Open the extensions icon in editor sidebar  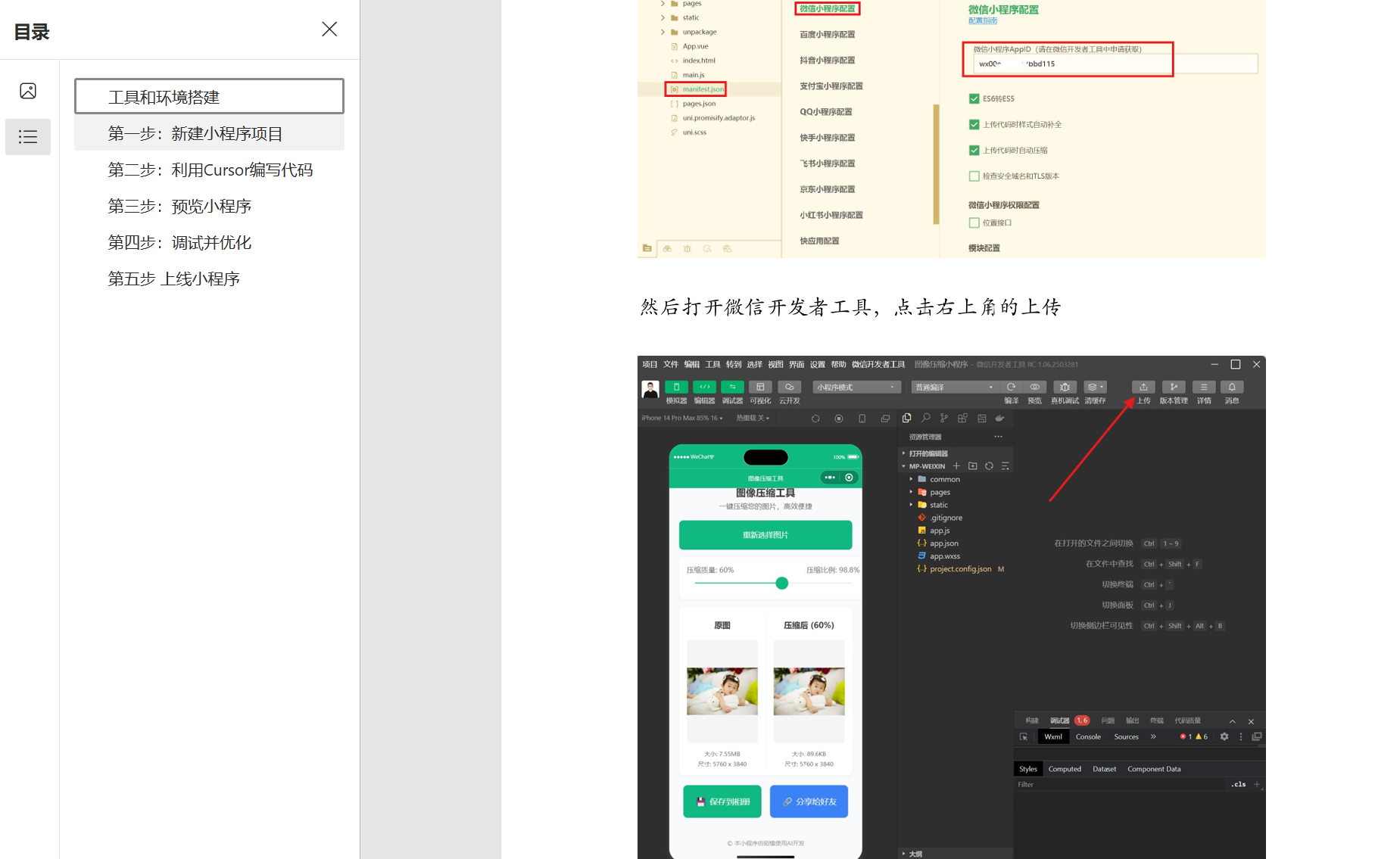click(x=962, y=418)
